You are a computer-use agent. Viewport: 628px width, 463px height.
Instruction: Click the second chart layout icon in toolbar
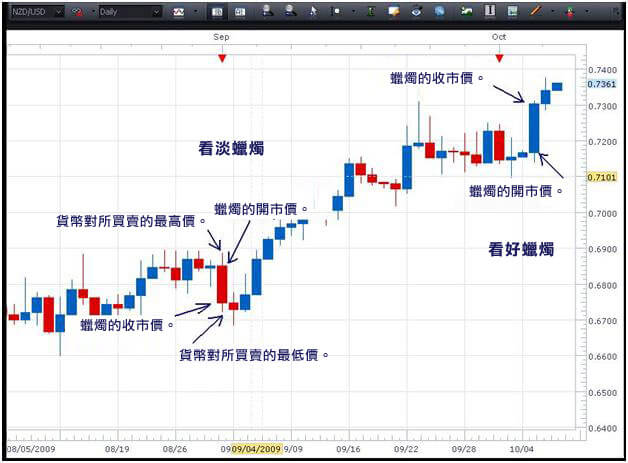(x=240, y=12)
